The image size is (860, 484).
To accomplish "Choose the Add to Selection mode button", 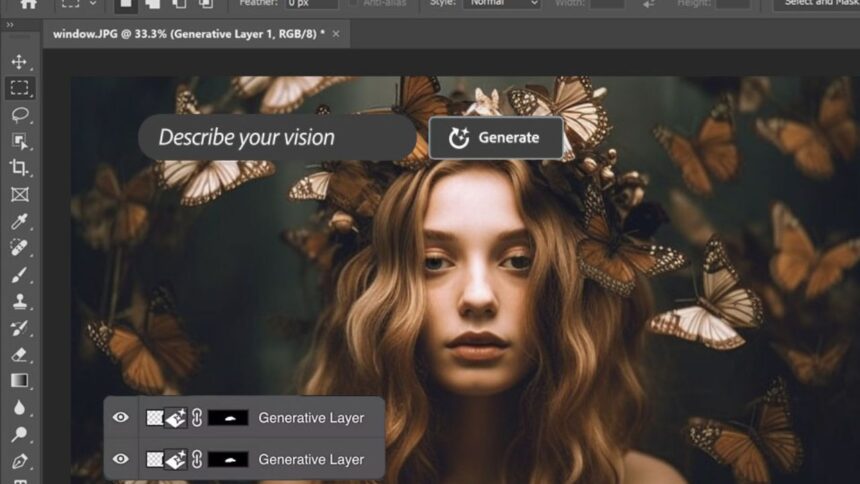I will [x=152, y=4].
